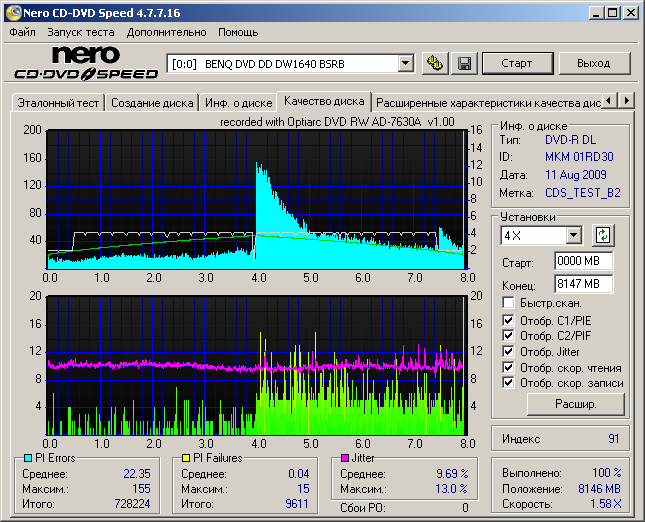Click the disc type DVD-R DL
This screenshot has height=522, width=645.
(571, 140)
